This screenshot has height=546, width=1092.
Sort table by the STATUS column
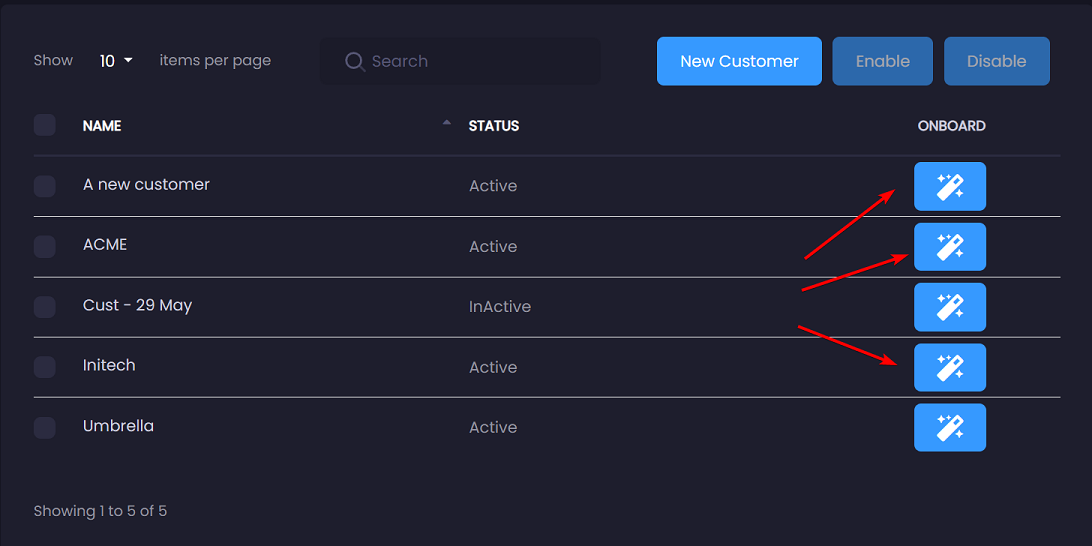494,126
